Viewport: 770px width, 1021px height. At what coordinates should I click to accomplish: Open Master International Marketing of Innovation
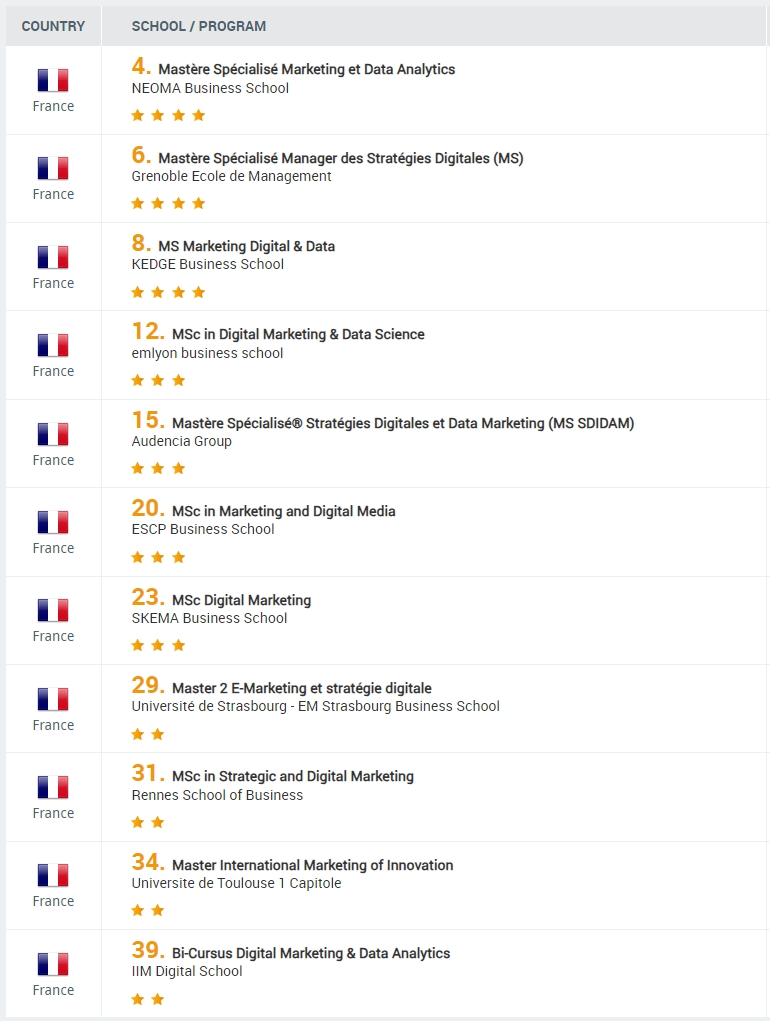click(312, 865)
